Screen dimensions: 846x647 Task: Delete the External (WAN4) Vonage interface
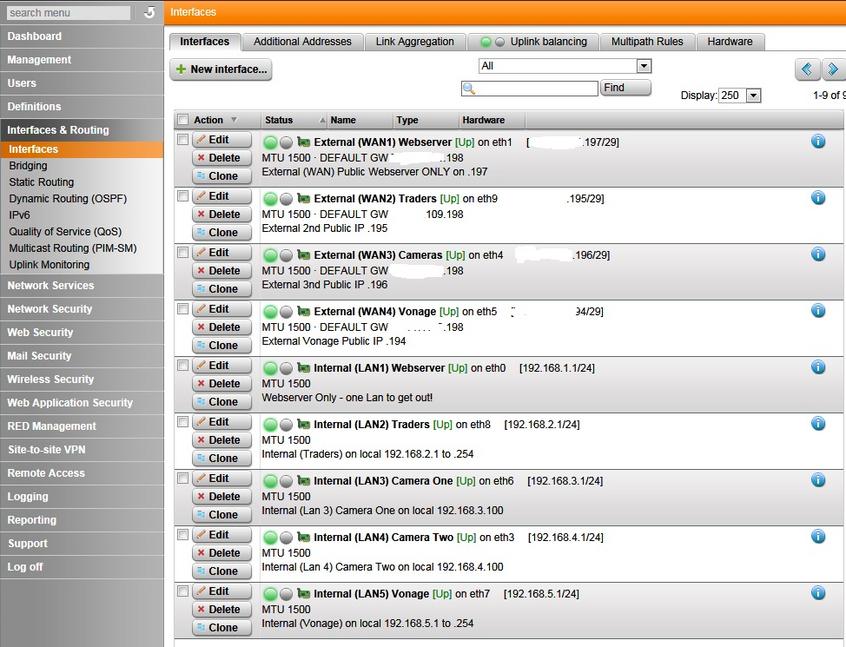coord(217,327)
